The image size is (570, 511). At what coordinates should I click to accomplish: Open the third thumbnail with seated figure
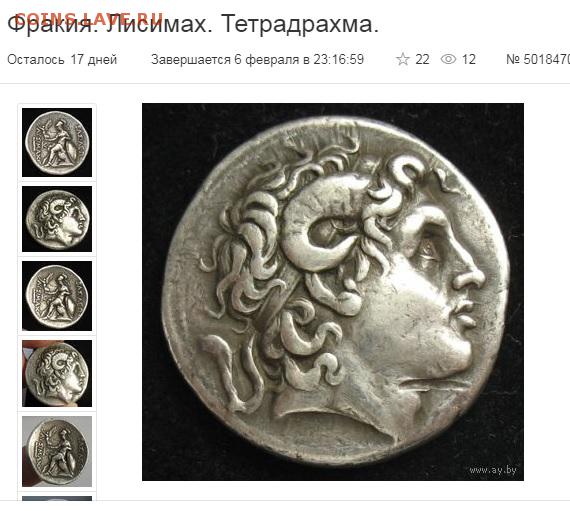click(x=57, y=296)
